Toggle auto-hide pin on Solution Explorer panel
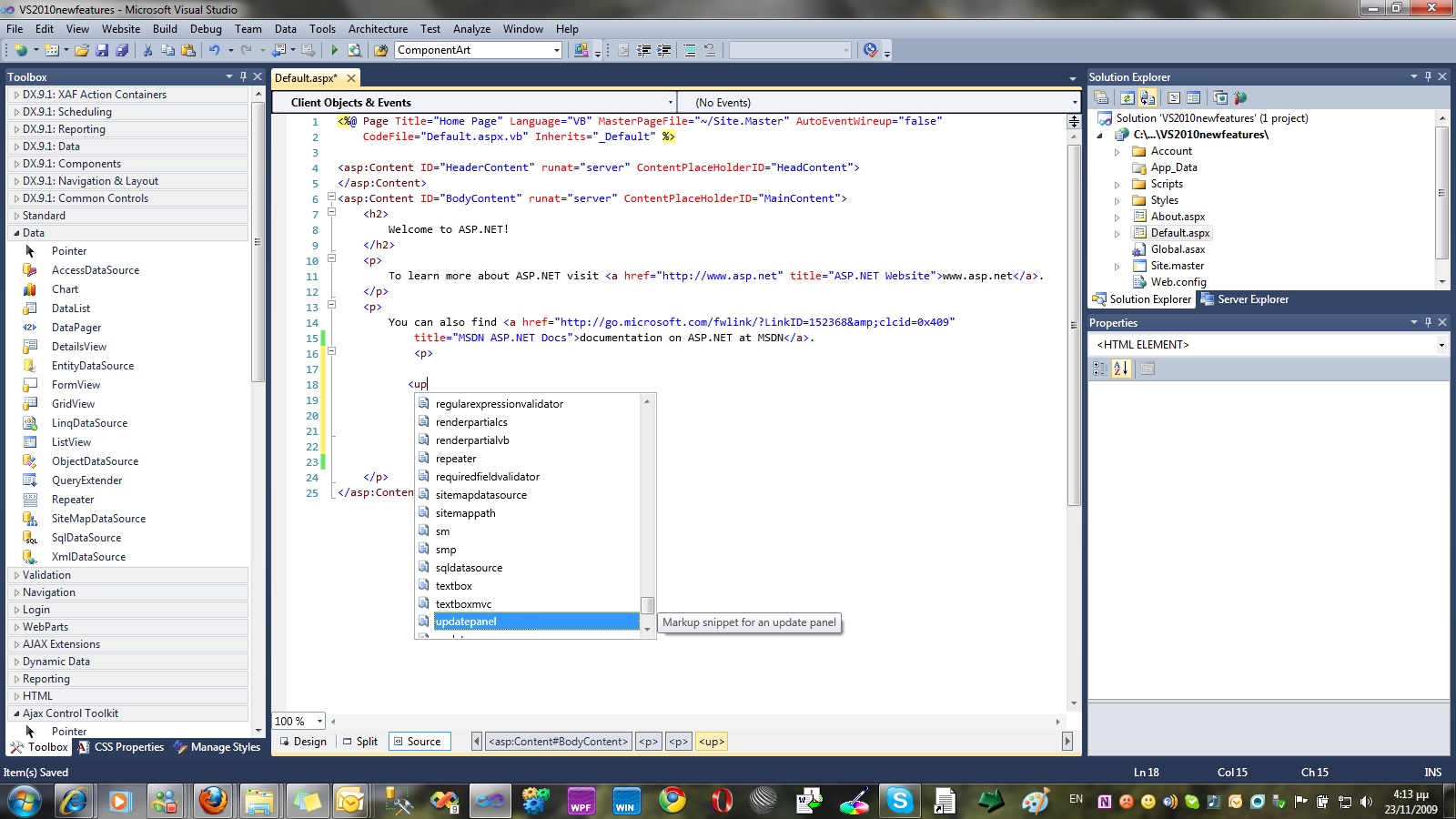The height and width of the screenshot is (819, 1456). tap(1428, 76)
